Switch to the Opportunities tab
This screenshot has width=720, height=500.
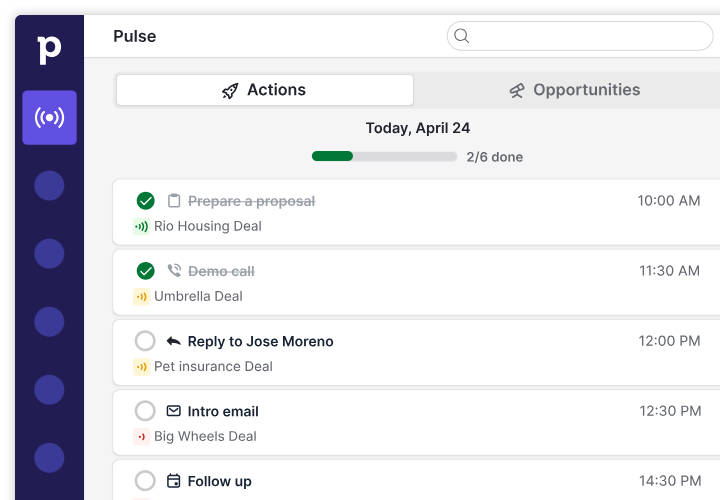pyautogui.click(x=574, y=90)
